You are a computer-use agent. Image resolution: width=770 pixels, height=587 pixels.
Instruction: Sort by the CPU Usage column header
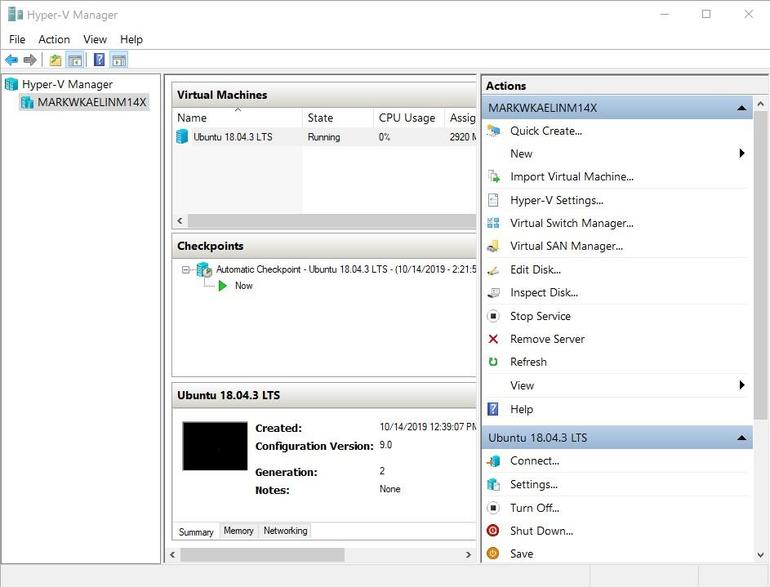[409, 118]
